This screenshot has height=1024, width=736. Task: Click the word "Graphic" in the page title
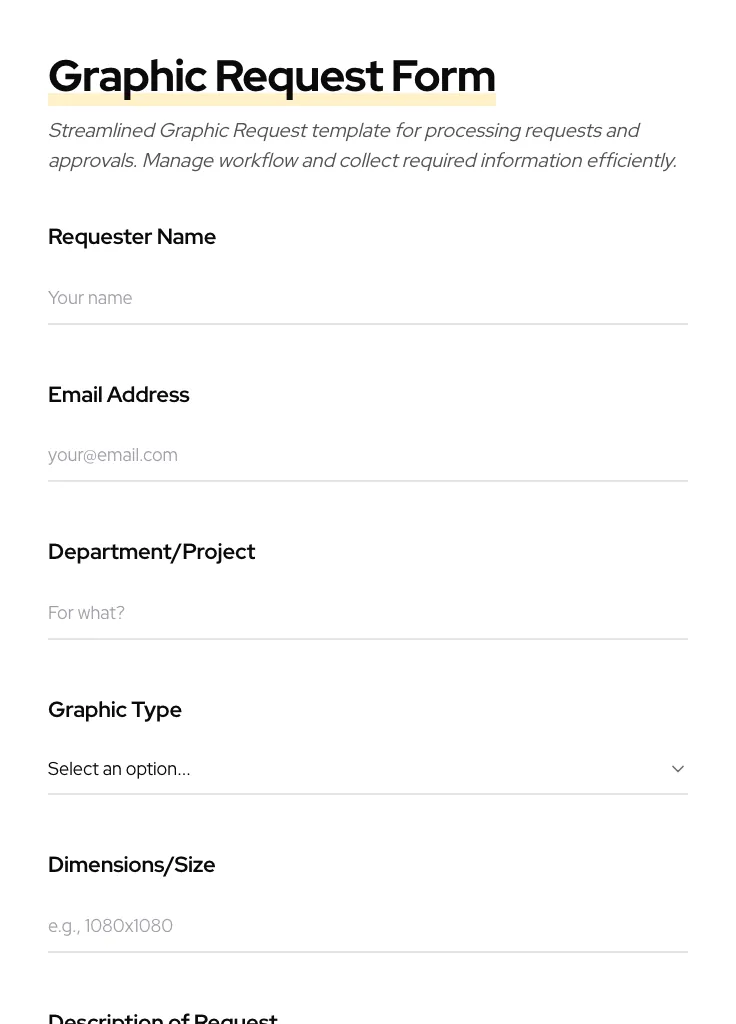tap(127, 77)
